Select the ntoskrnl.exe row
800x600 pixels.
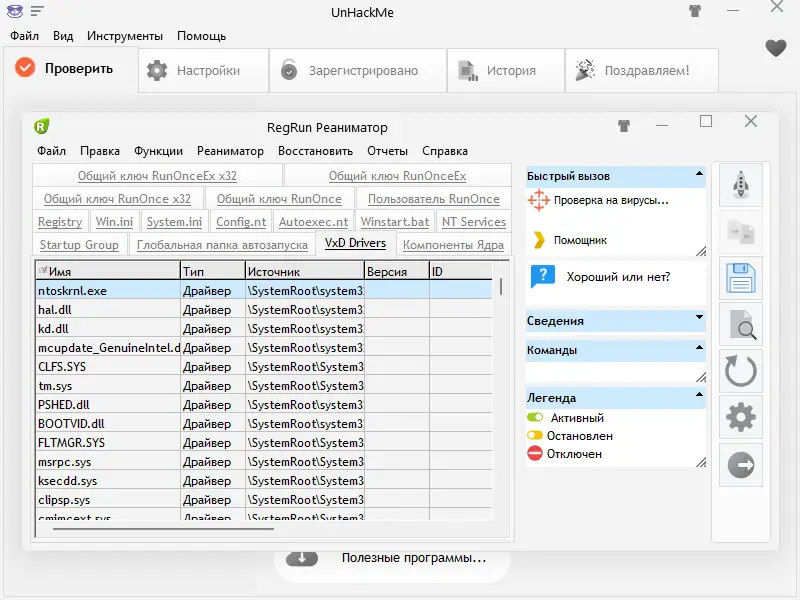107,290
